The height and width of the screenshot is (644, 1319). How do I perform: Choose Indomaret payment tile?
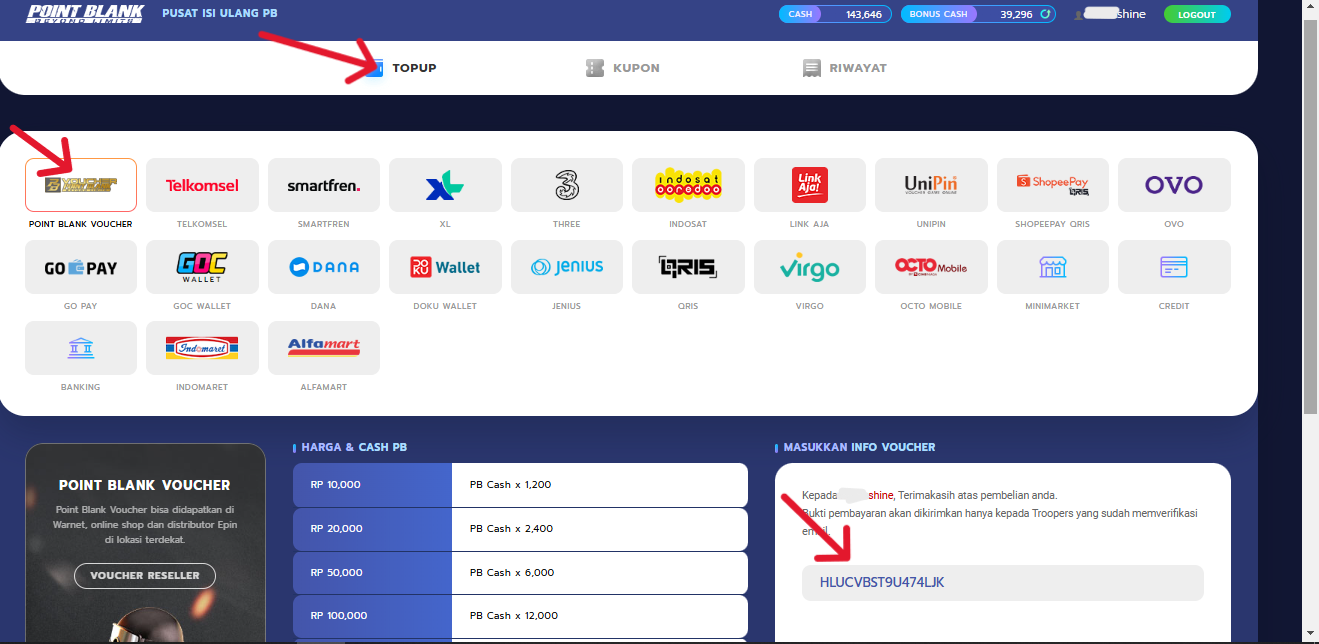tap(202, 348)
